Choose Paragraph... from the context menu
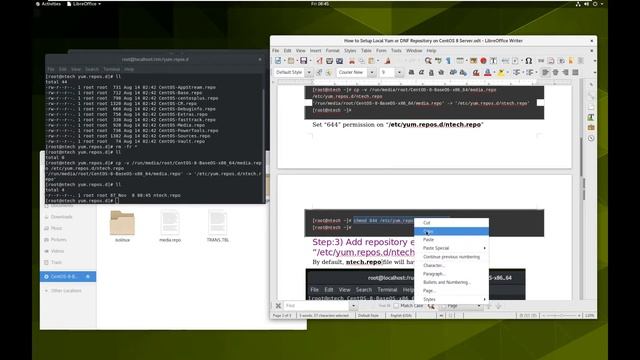The image size is (640, 360). pyautogui.click(x=451, y=274)
